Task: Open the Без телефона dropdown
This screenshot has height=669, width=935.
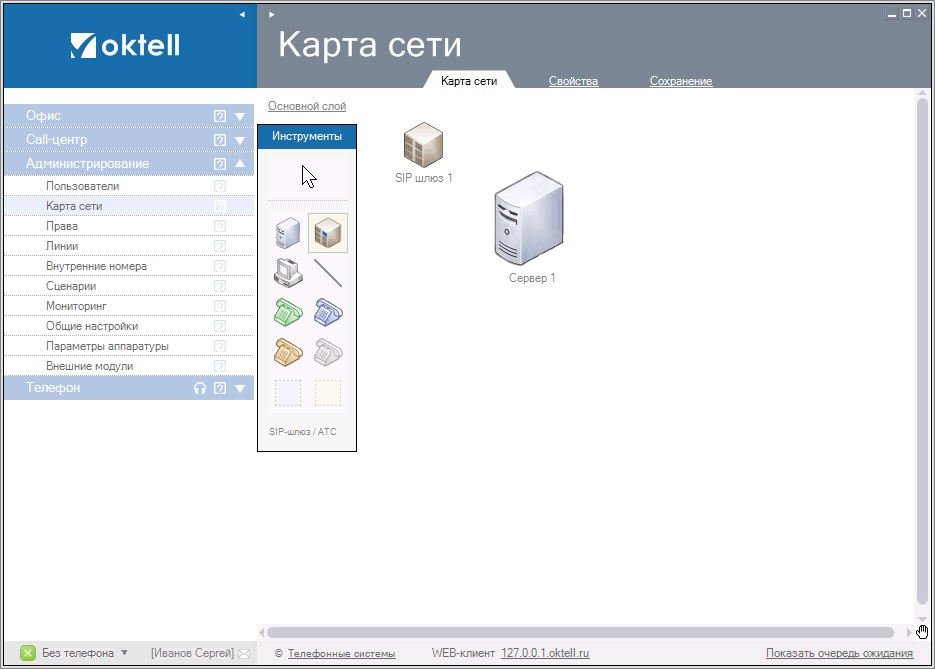Action: pyautogui.click(x=124, y=653)
